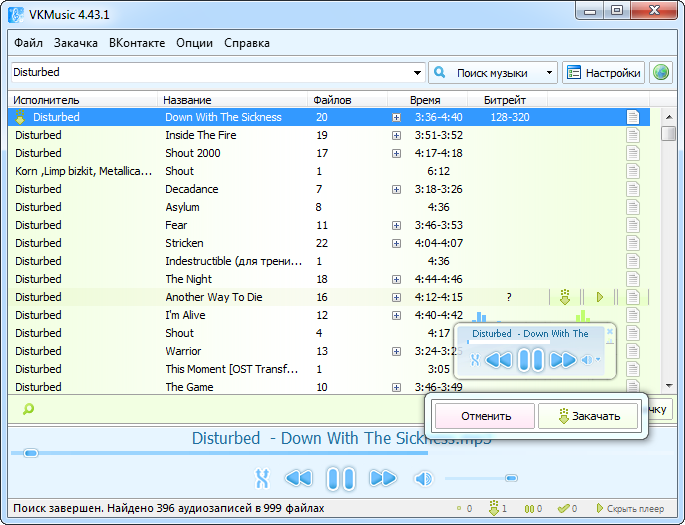This screenshot has height=525, width=685.
Task: Open document icon for Decadance row
Action: click(633, 189)
